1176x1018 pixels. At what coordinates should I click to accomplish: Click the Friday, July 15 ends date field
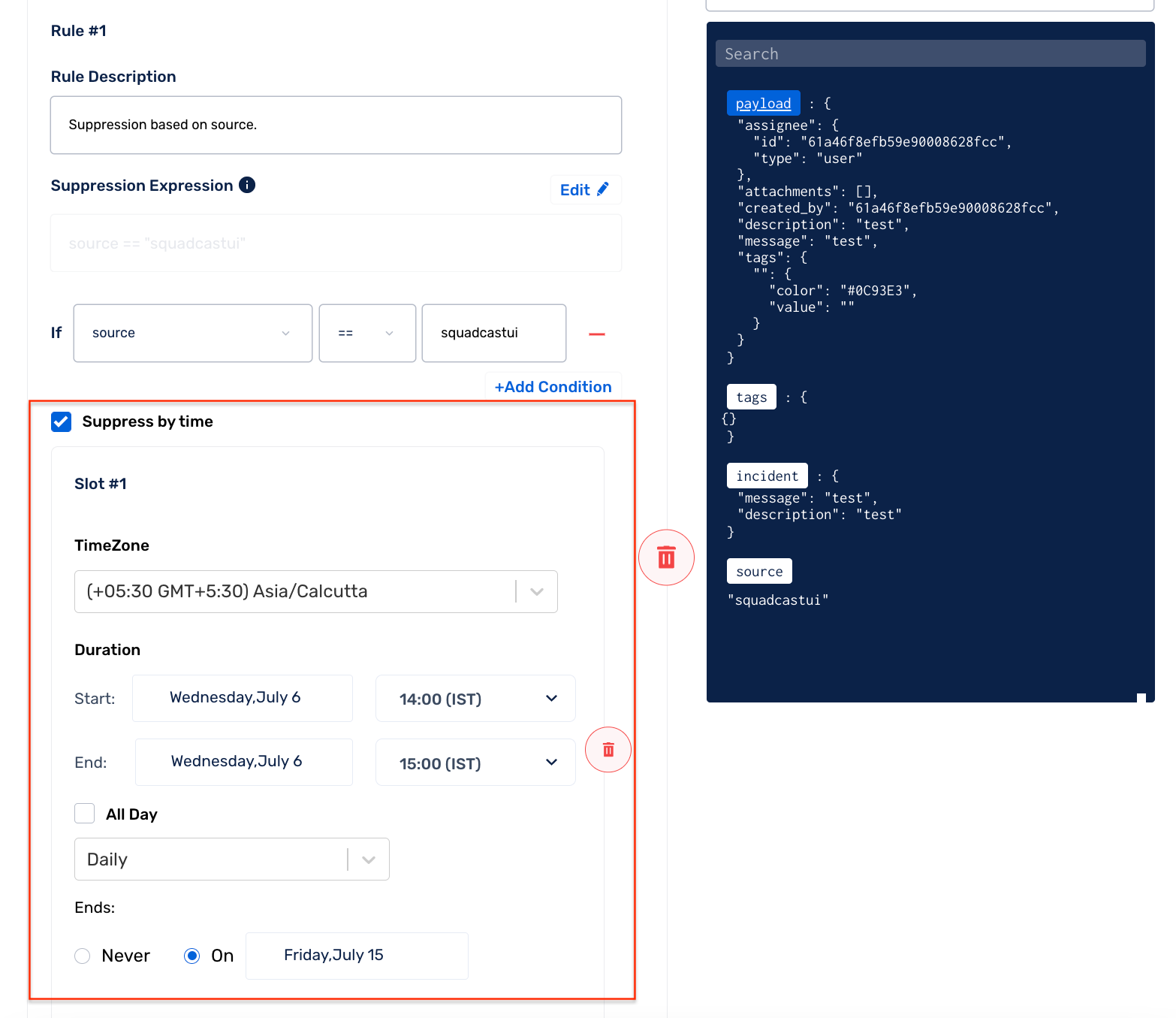357,956
